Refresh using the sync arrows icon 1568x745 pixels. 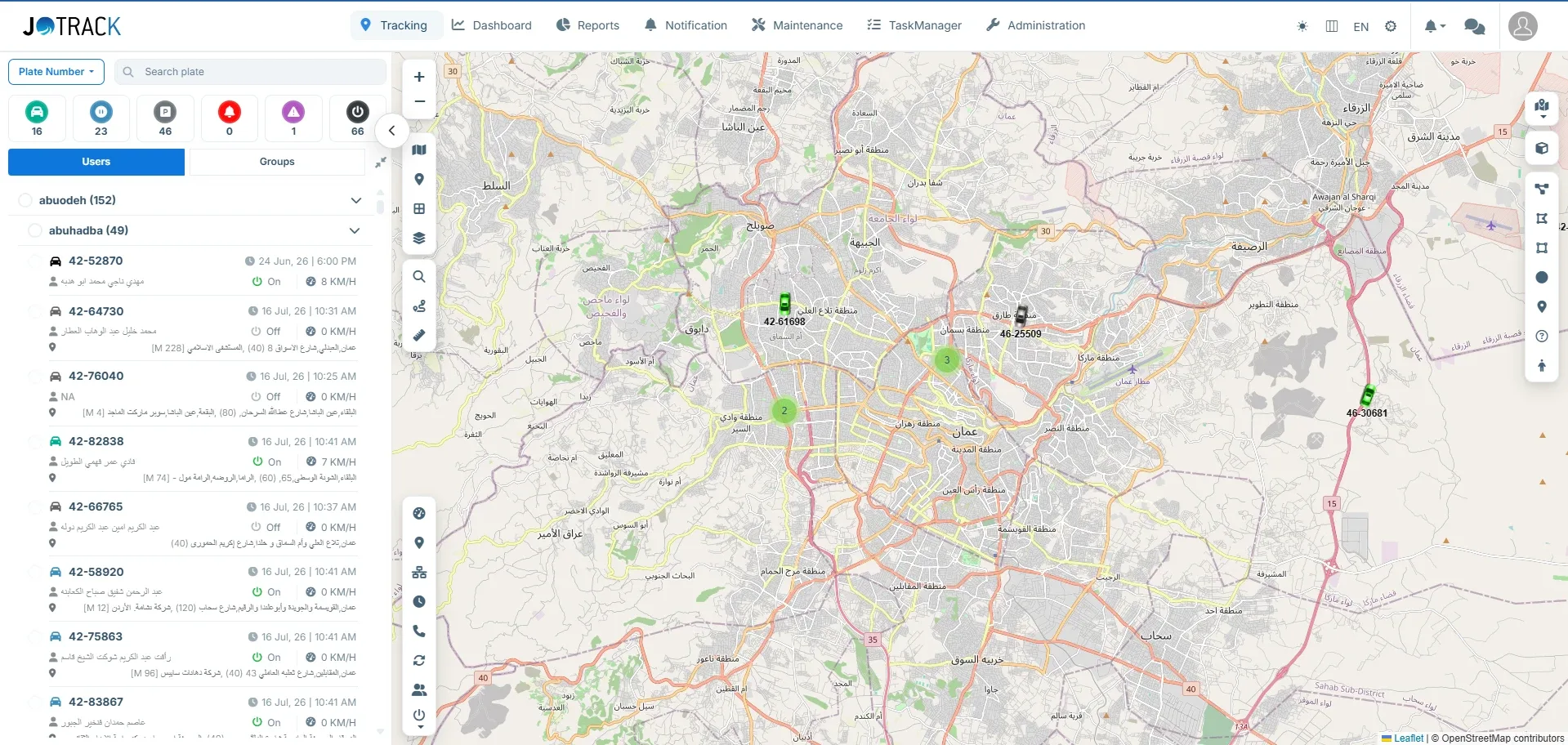419,661
